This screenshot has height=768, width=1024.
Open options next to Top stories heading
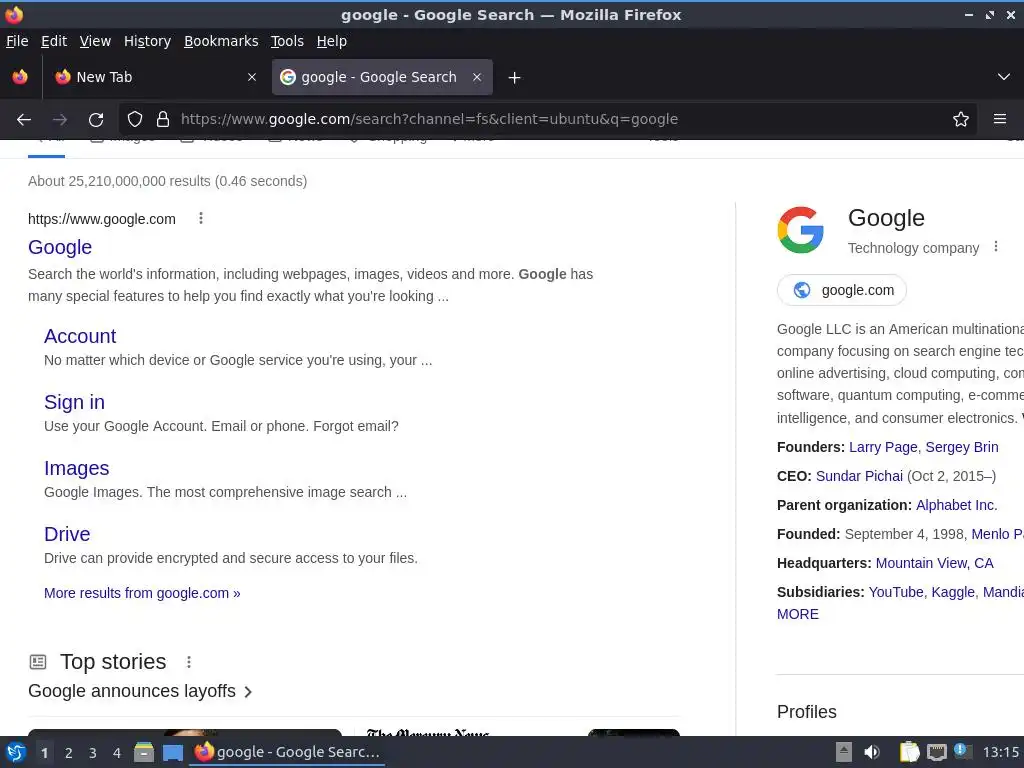[189, 662]
